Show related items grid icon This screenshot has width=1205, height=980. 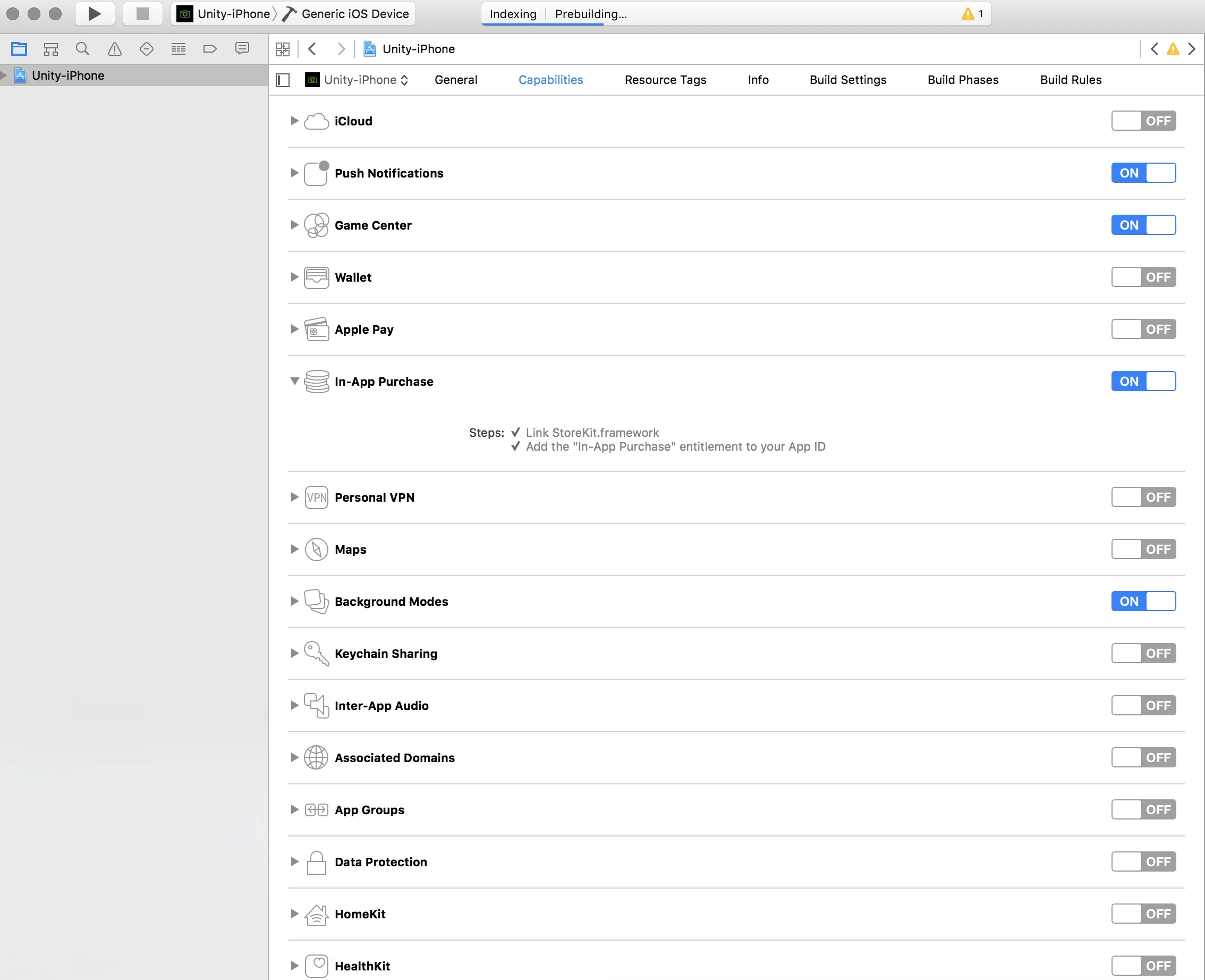tap(283, 49)
